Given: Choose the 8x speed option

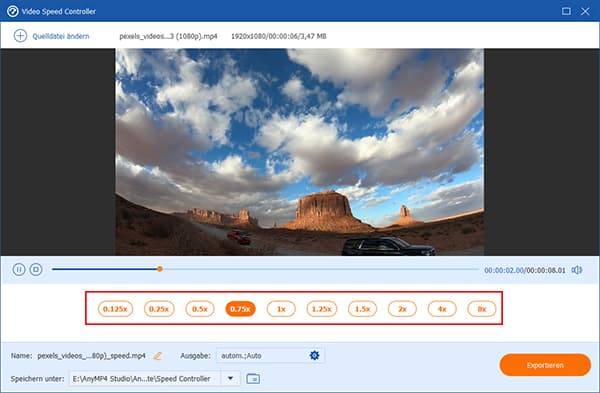Looking at the screenshot, I should pos(482,309).
